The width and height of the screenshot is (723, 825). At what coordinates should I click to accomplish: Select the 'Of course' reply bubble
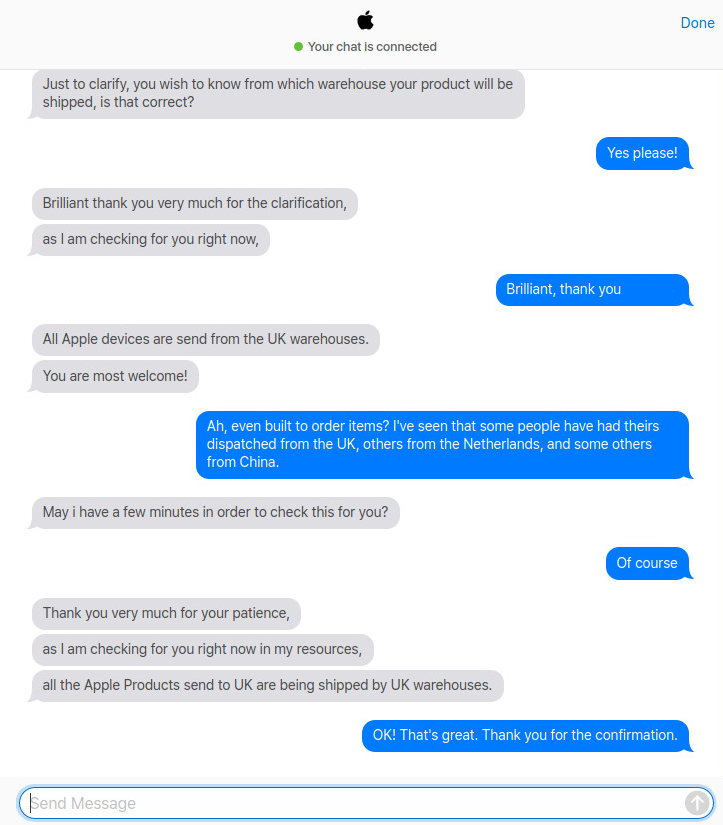648,563
